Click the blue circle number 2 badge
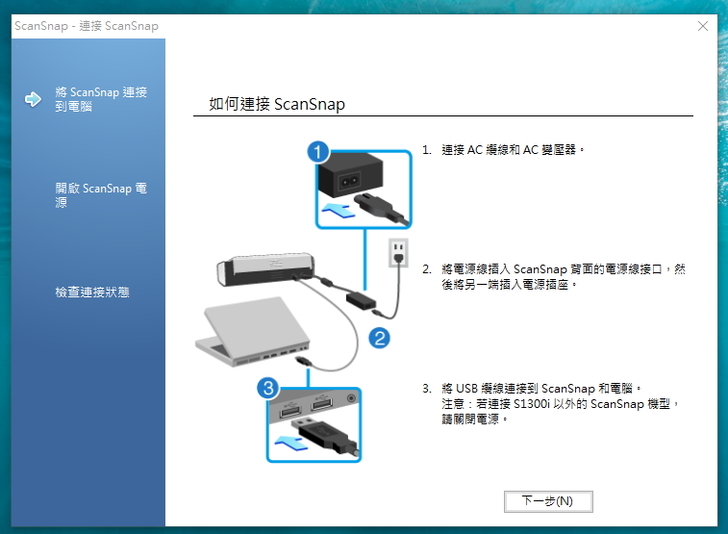 coord(379,338)
